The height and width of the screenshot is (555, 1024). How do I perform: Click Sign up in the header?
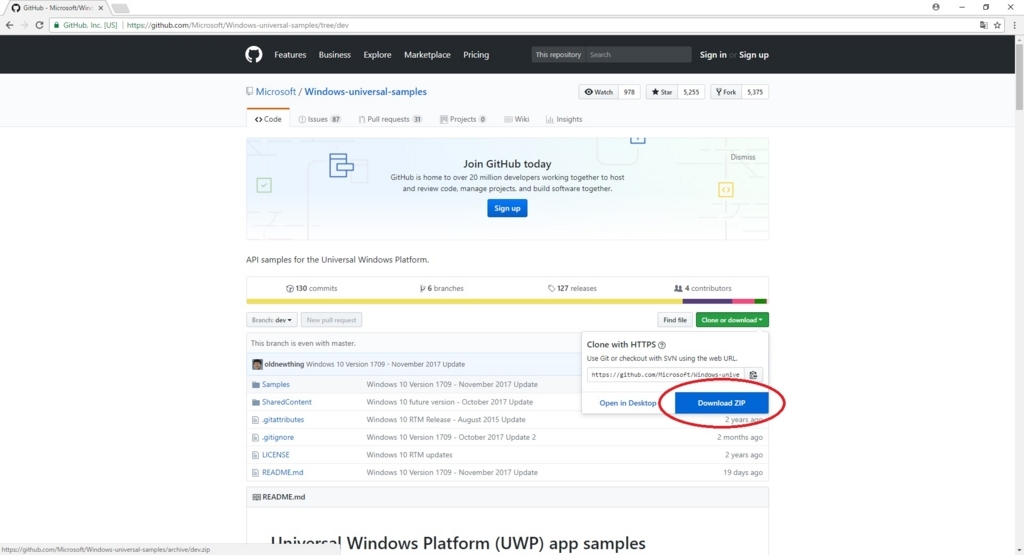click(x=754, y=55)
